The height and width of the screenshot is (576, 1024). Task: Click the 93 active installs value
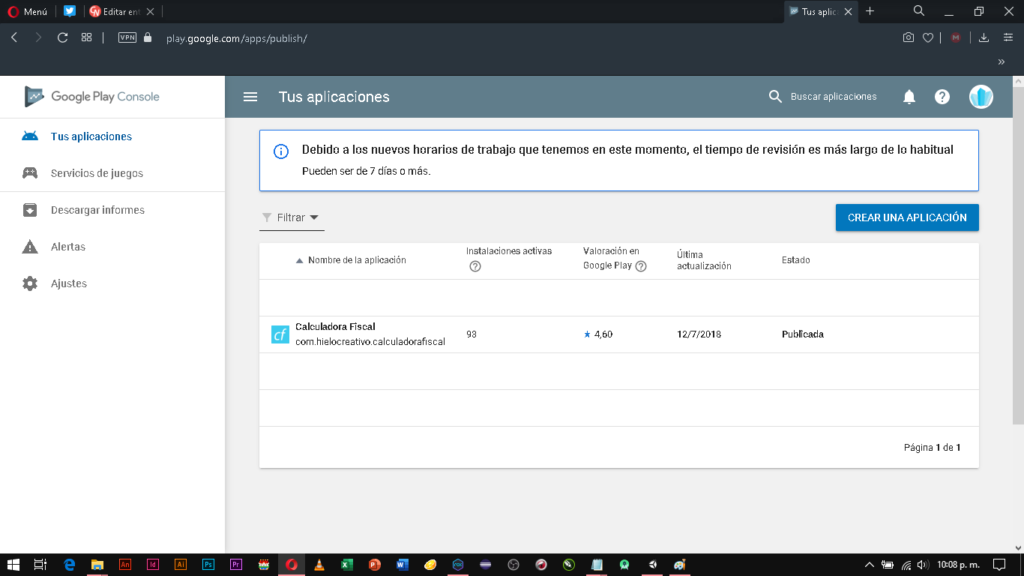coord(472,334)
